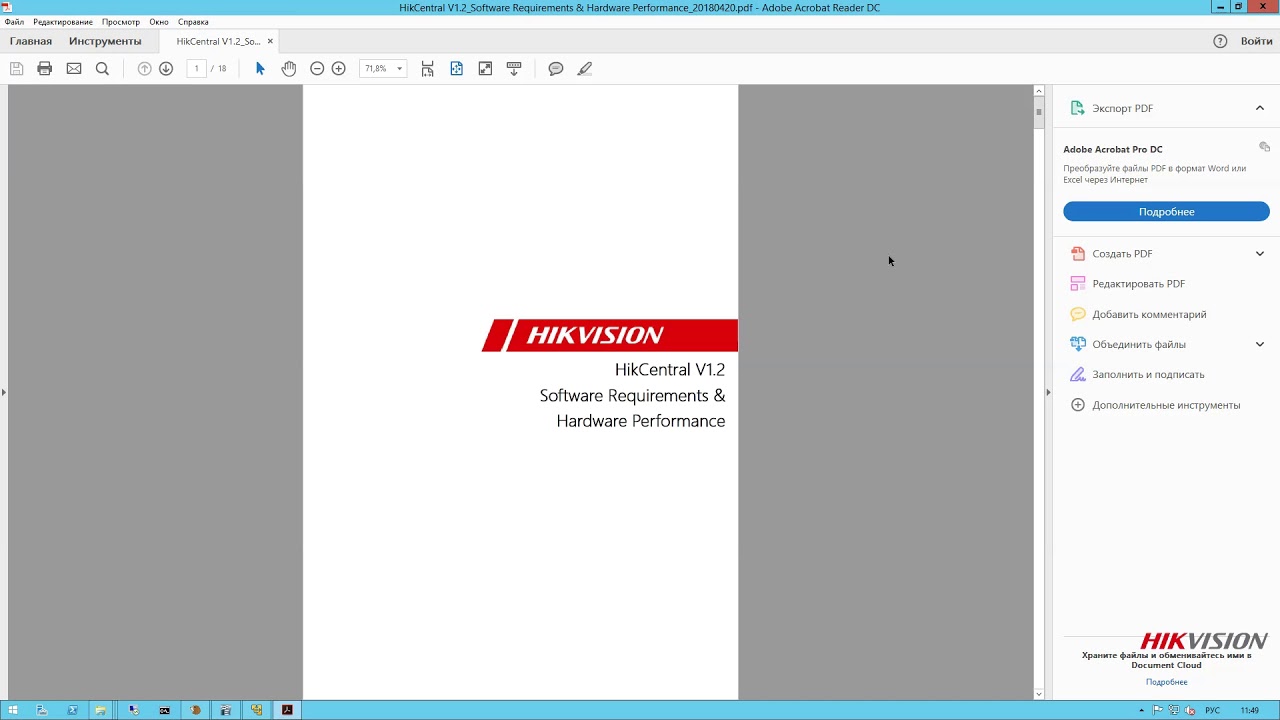Open the help question mark icon
The image size is (1280, 720).
coord(1220,41)
